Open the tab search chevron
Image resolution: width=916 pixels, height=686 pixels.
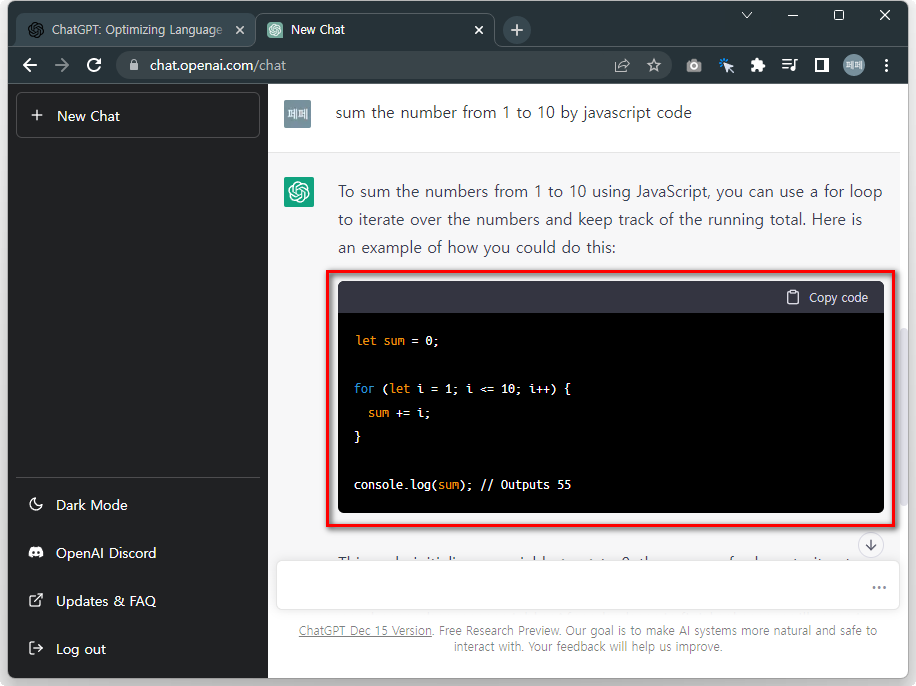pyautogui.click(x=747, y=15)
